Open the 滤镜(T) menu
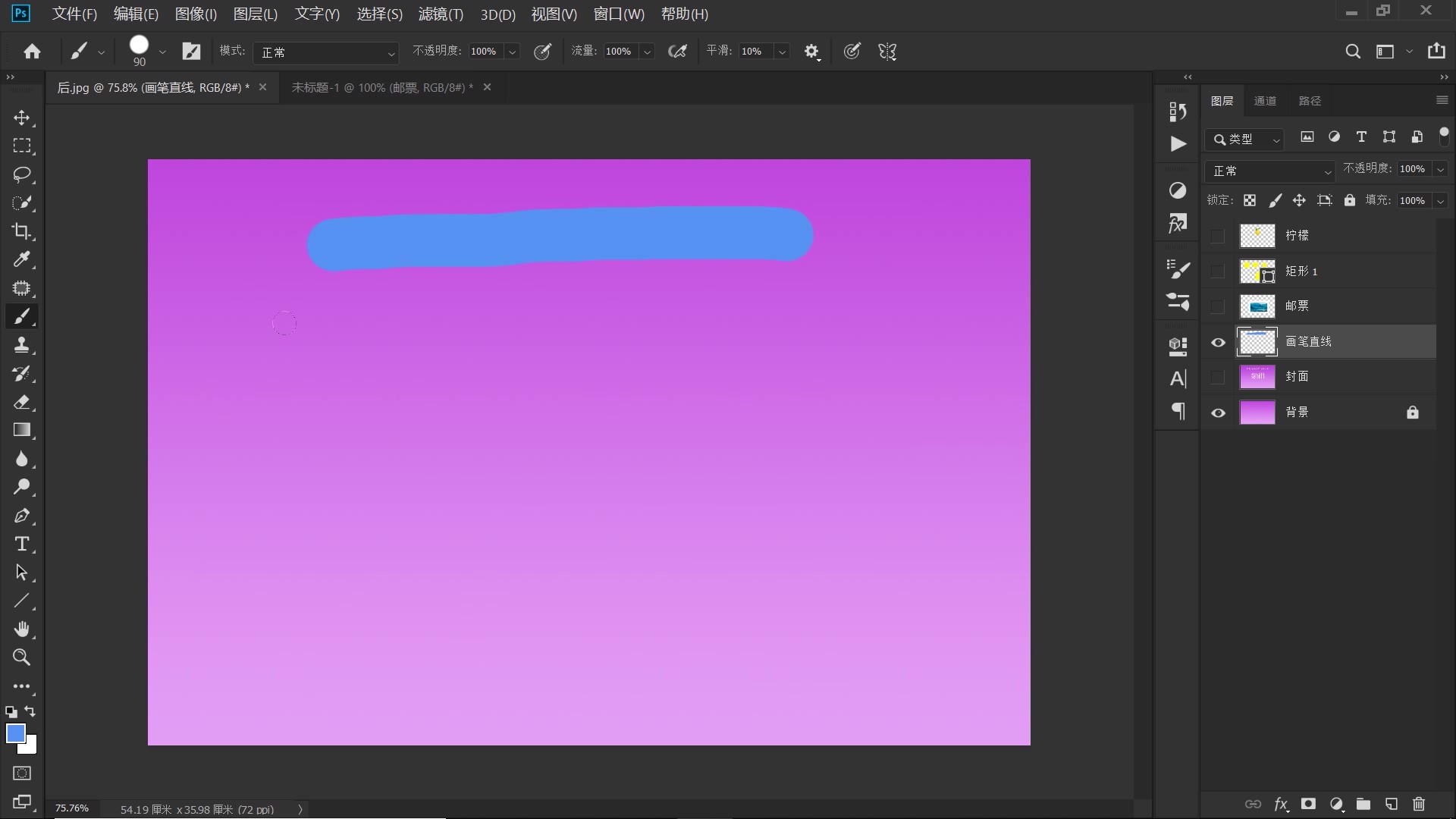Image resolution: width=1456 pixels, height=819 pixels. [x=440, y=14]
